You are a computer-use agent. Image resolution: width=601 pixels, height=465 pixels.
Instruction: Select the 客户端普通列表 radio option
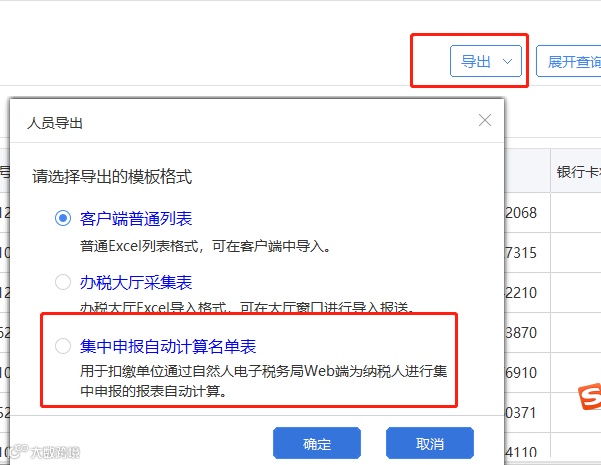pyautogui.click(x=63, y=218)
